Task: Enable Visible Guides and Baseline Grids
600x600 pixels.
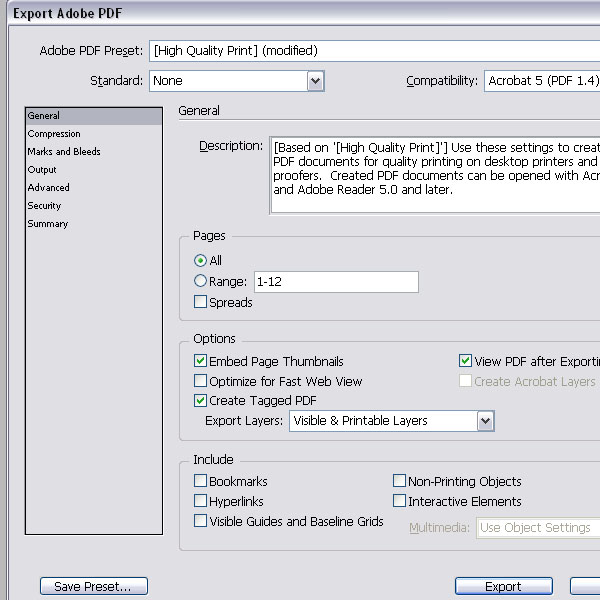Action: pyautogui.click(x=200, y=521)
